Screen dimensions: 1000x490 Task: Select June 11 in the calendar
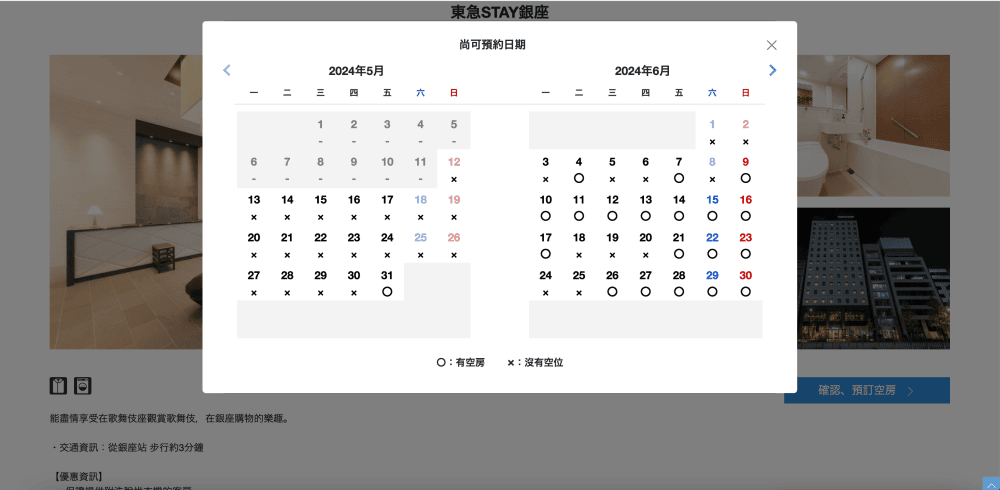coord(579,207)
